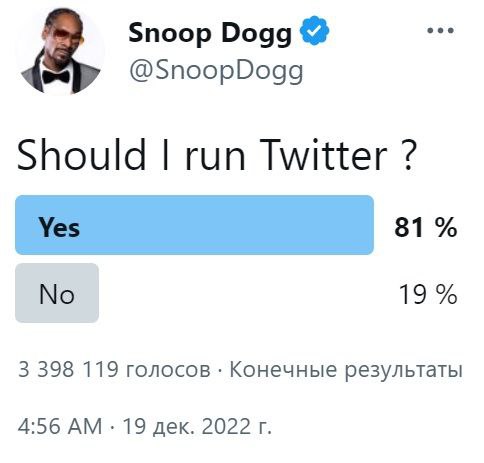Click the 81 % result label
This screenshot has width=484, height=463.
click(426, 227)
